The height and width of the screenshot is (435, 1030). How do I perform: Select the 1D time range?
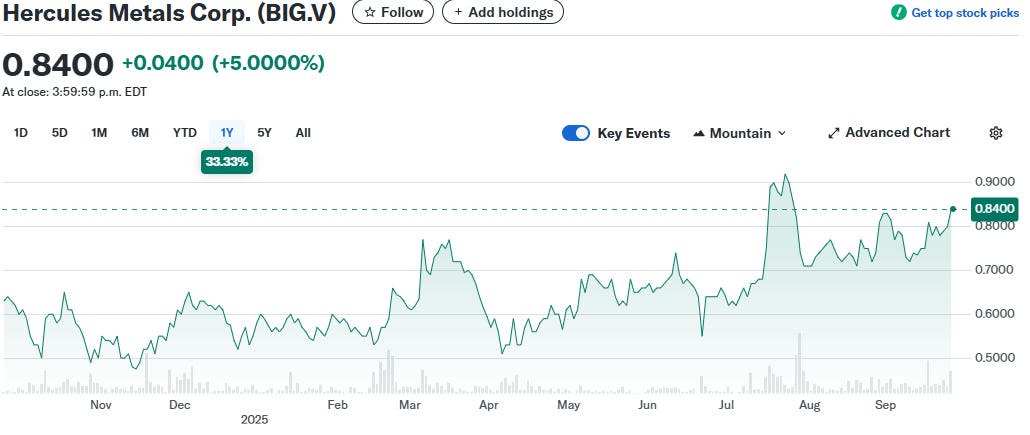20,133
